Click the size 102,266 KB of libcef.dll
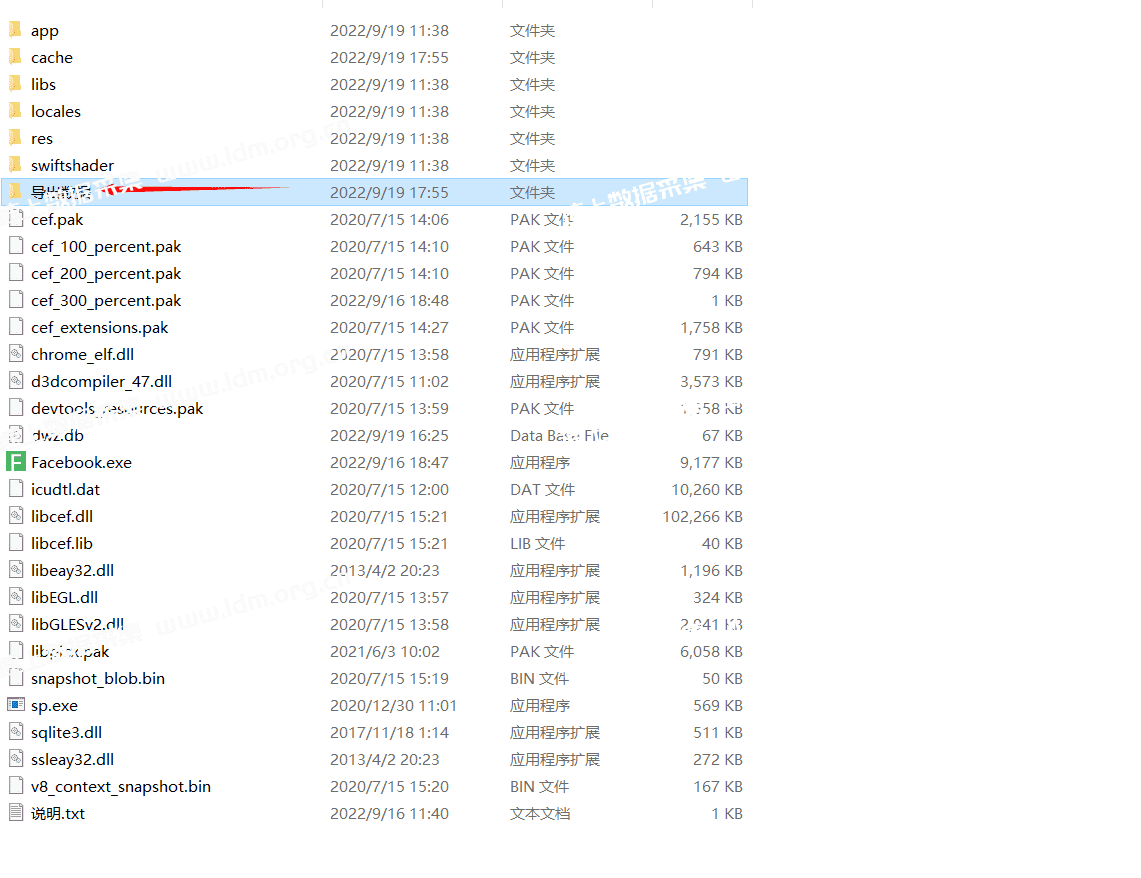 (x=702, y=516)
